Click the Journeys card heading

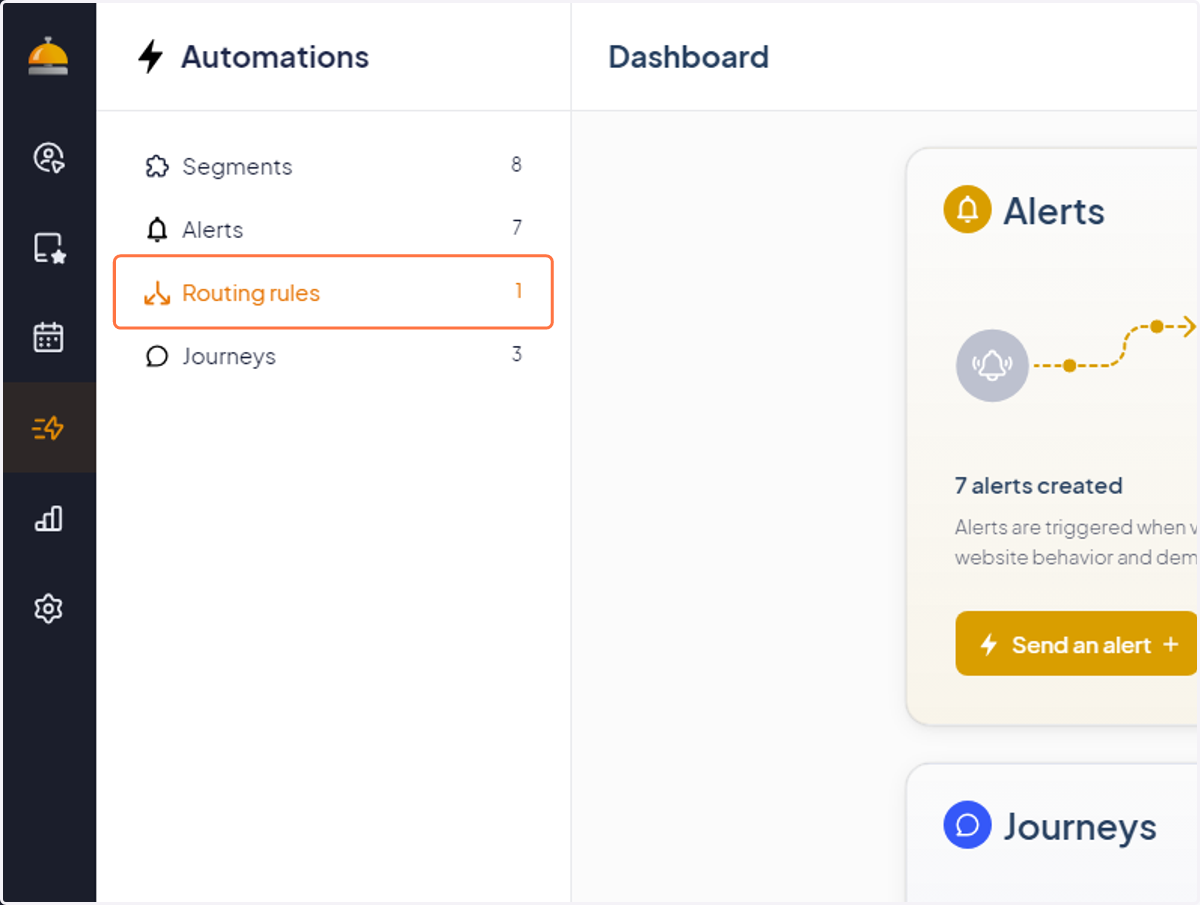click(x=1080, y=827)
